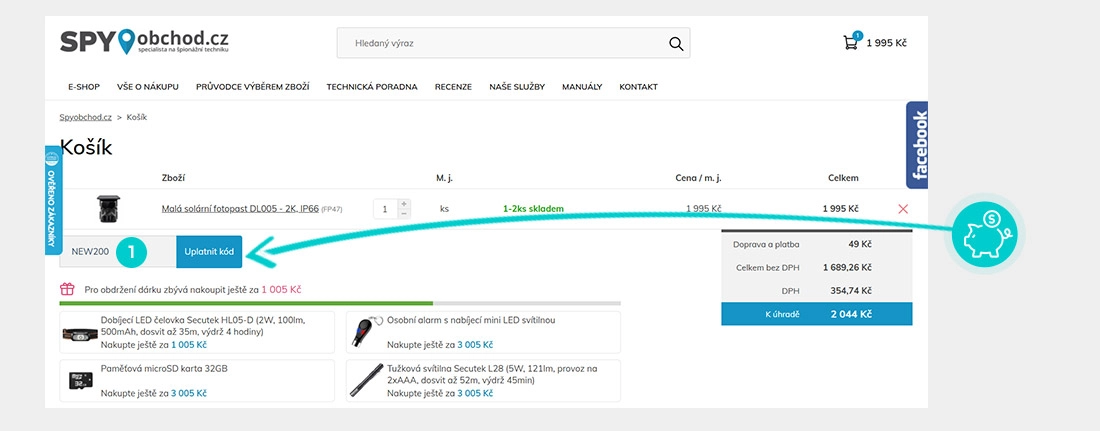This screenshot has height=431, width=1100.
Task: Click the Osobní alarm product image
Action: coord(367,330)
